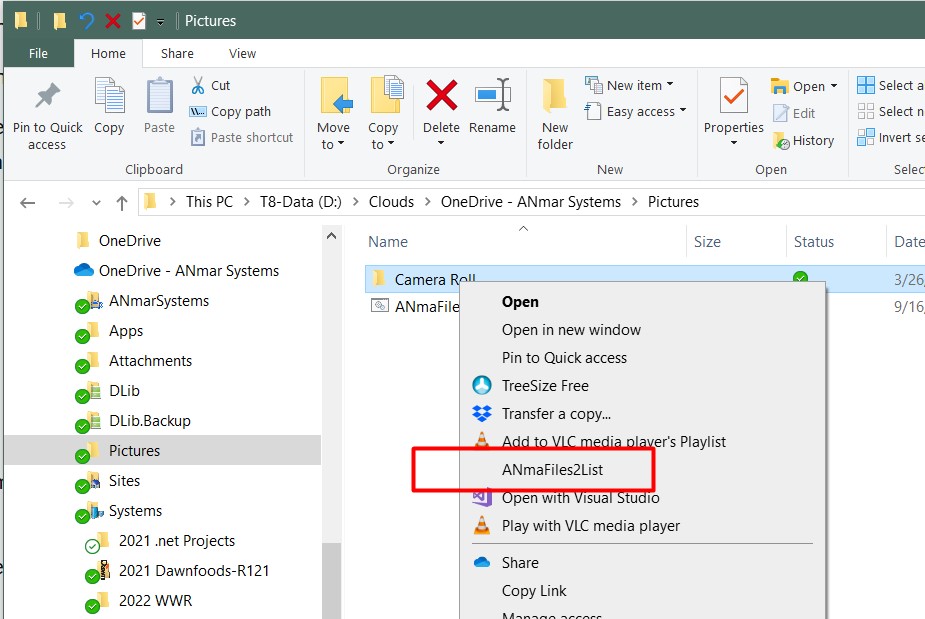925x619 pixels.
Task: Click the Rename icon in Organize group
Action: coord(492,97)
